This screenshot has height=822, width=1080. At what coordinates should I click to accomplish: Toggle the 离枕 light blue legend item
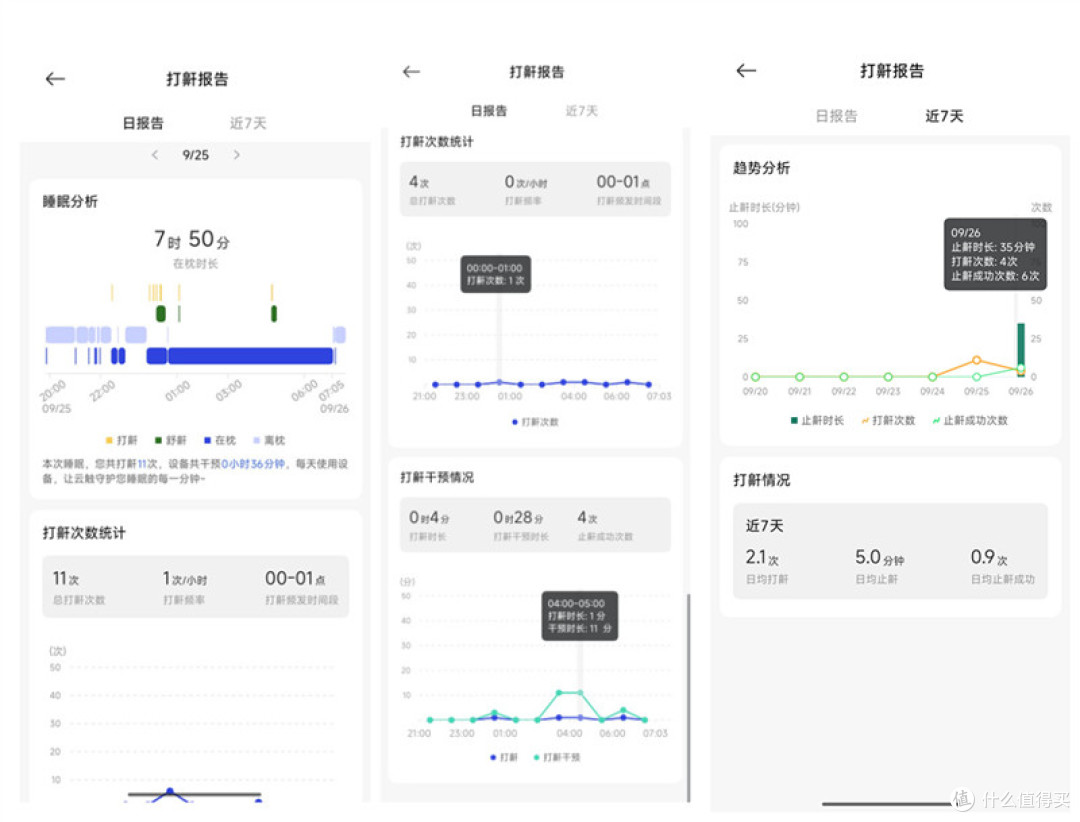pyautogui.click(x=269, y=440)
